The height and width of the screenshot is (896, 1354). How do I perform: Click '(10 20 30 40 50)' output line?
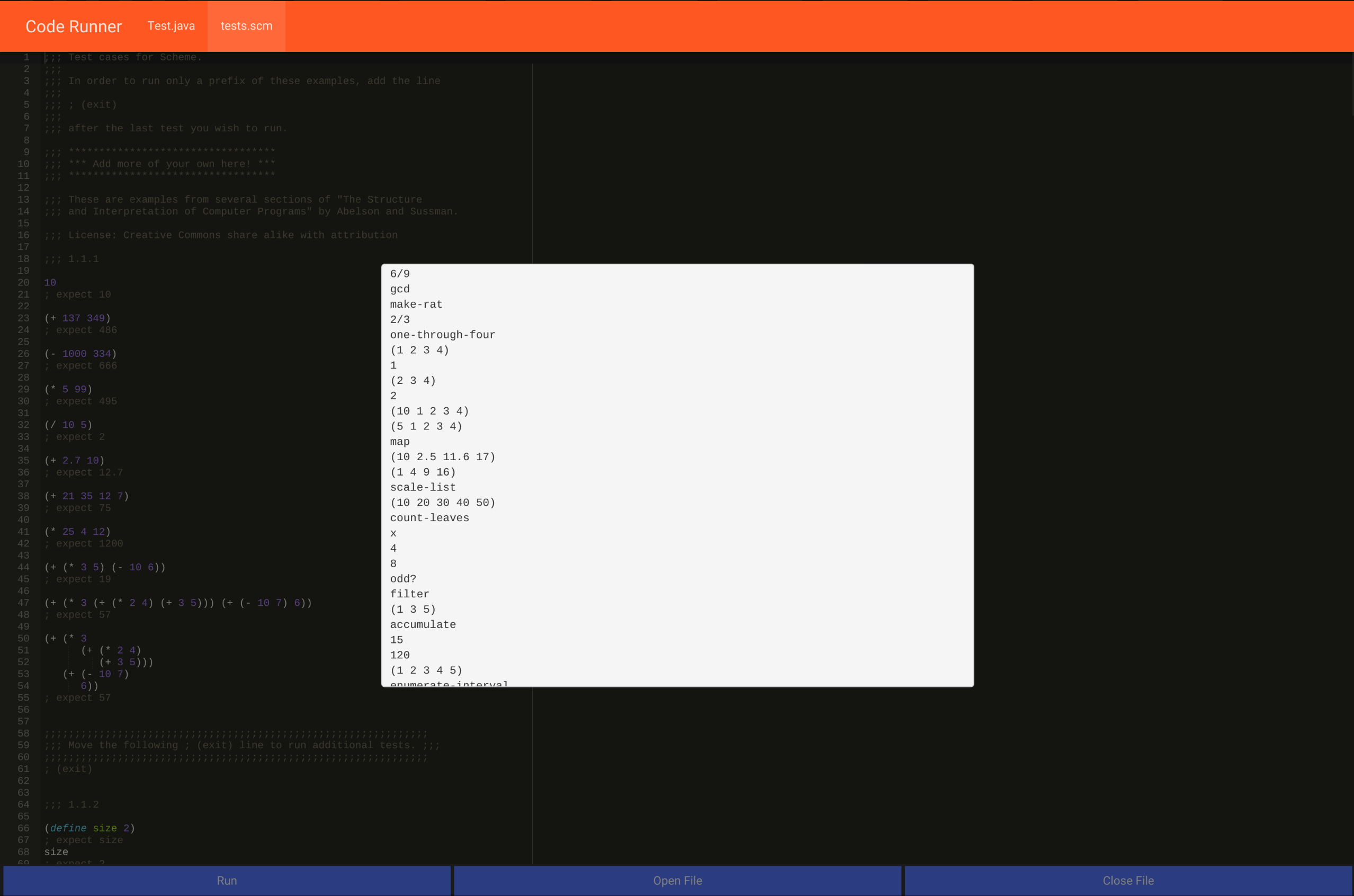click(x=442, y=503)
